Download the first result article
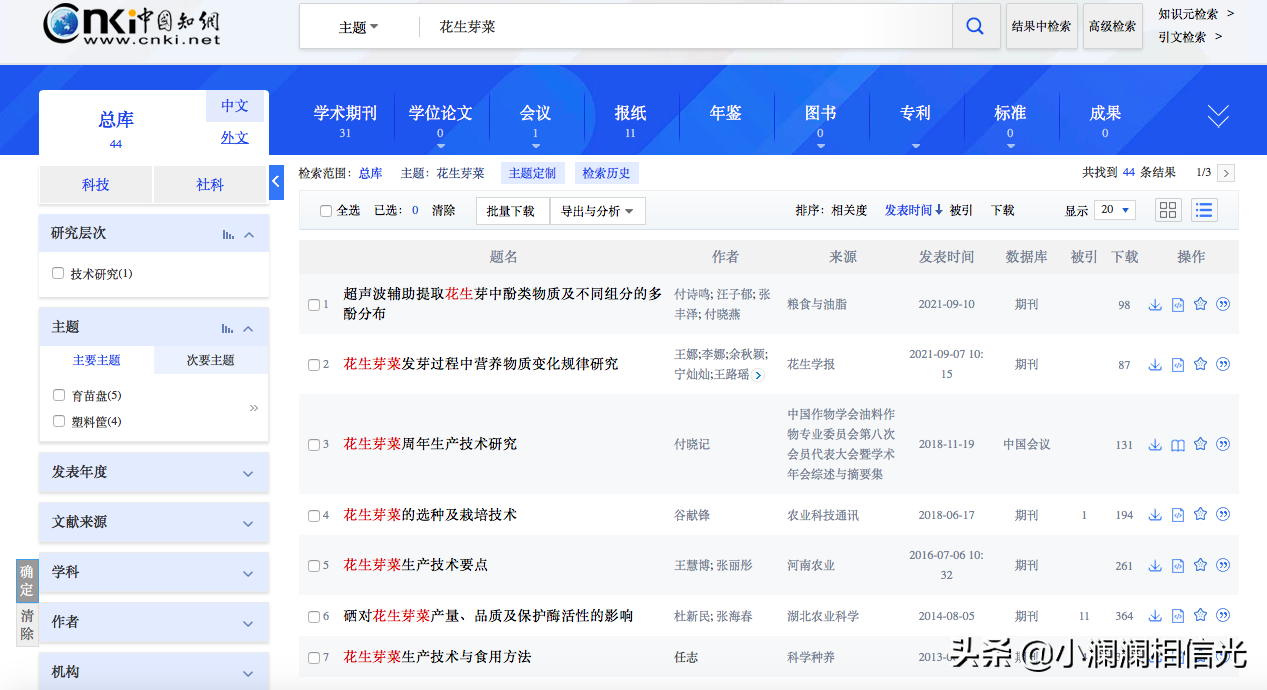Image resolution: width=1267 pixels, height=690 pixels. [x=1155, y=305]
